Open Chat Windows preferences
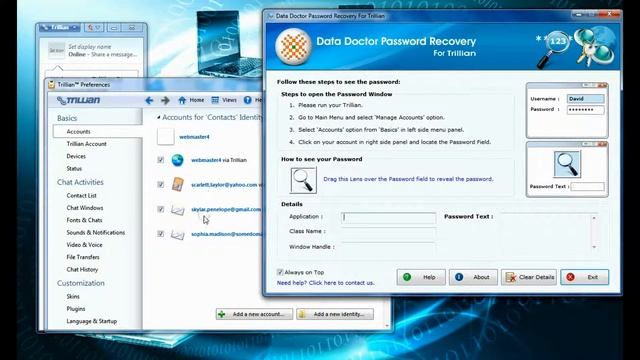The image size is (640, 360). tap(85, 208)
